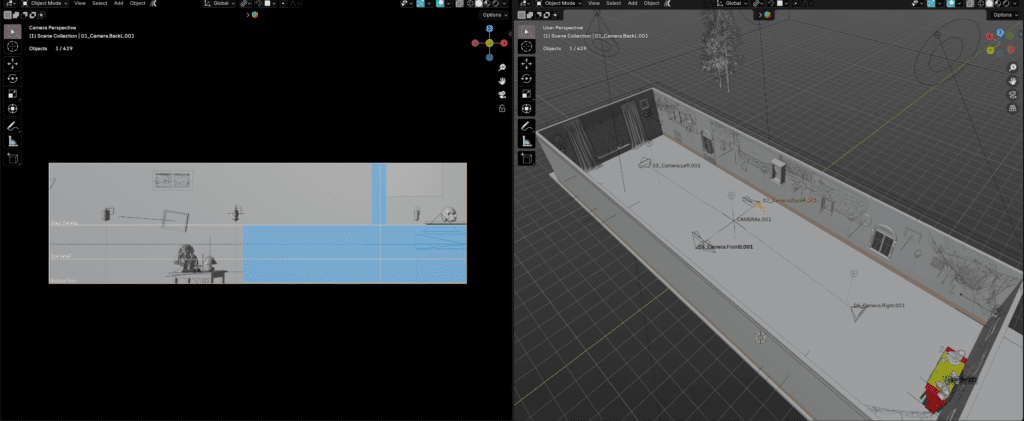
Task: Click the zoom magnifier in right viewport
Action: click(1013, 67)
